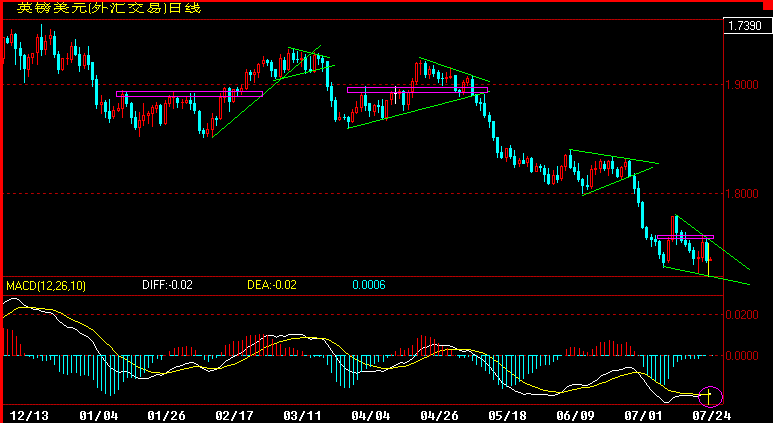
Task: Click the 1.9000 price axis label
Action: click(x=742, y=85)
